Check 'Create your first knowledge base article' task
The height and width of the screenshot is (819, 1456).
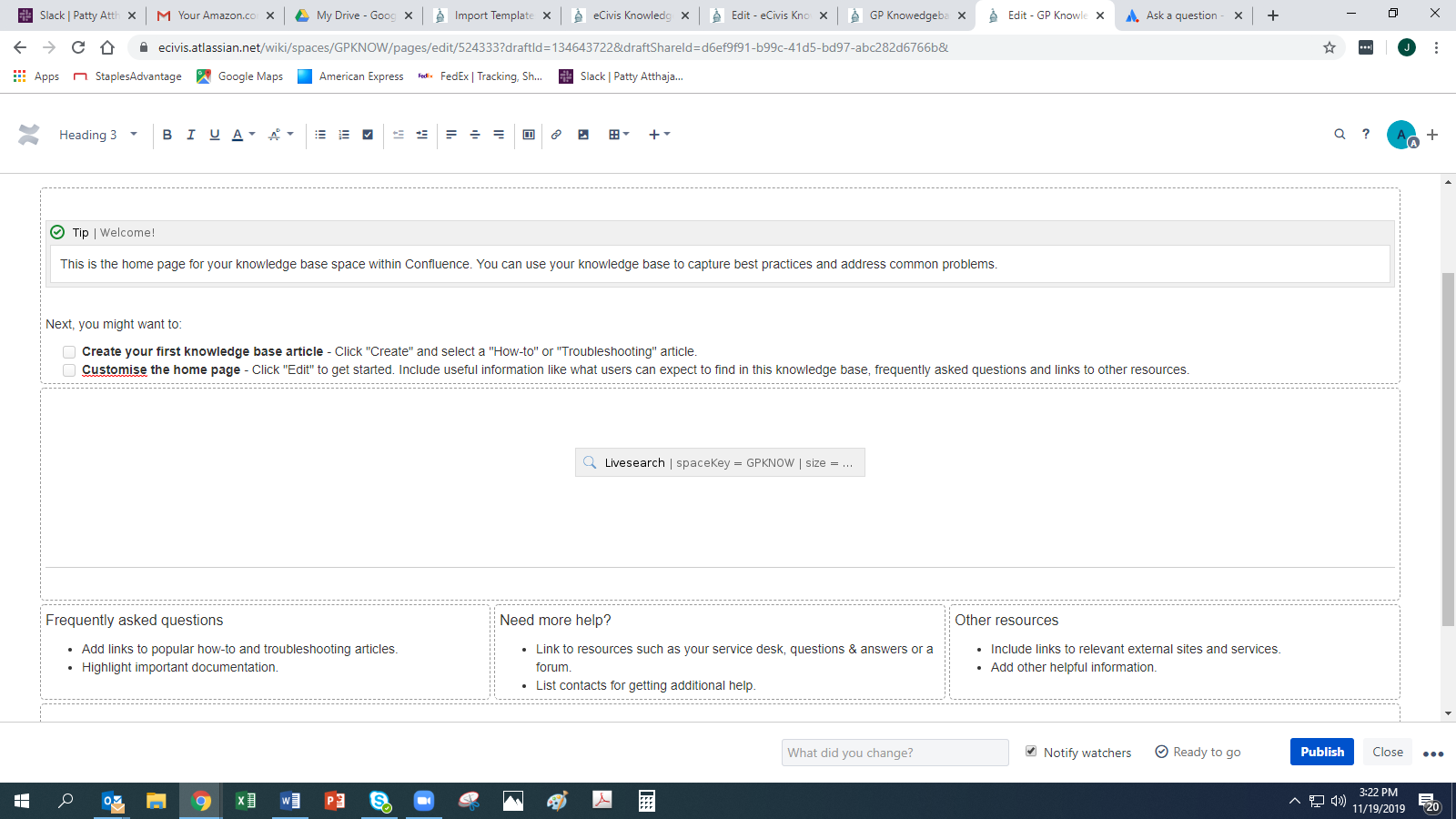[x=69, y=352]
